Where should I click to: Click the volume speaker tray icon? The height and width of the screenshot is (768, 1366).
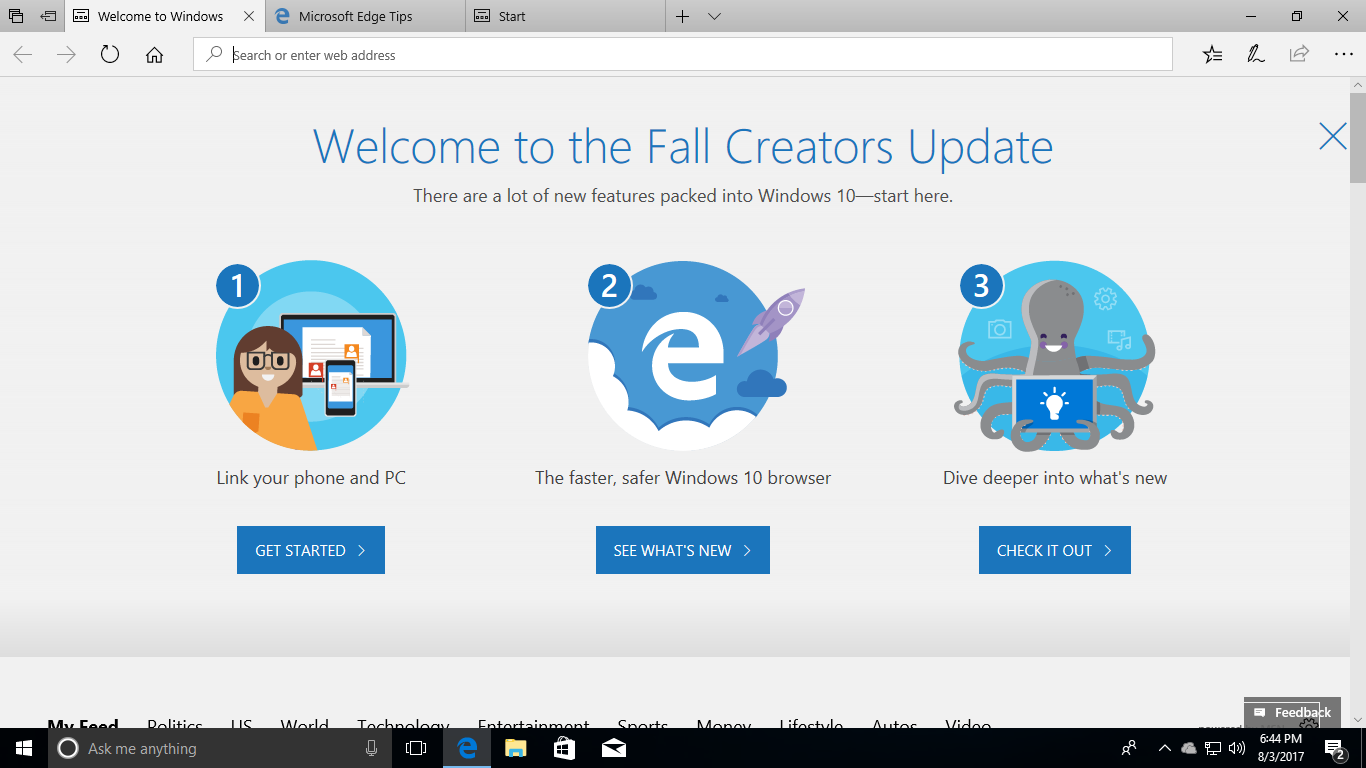[1237, 748]
